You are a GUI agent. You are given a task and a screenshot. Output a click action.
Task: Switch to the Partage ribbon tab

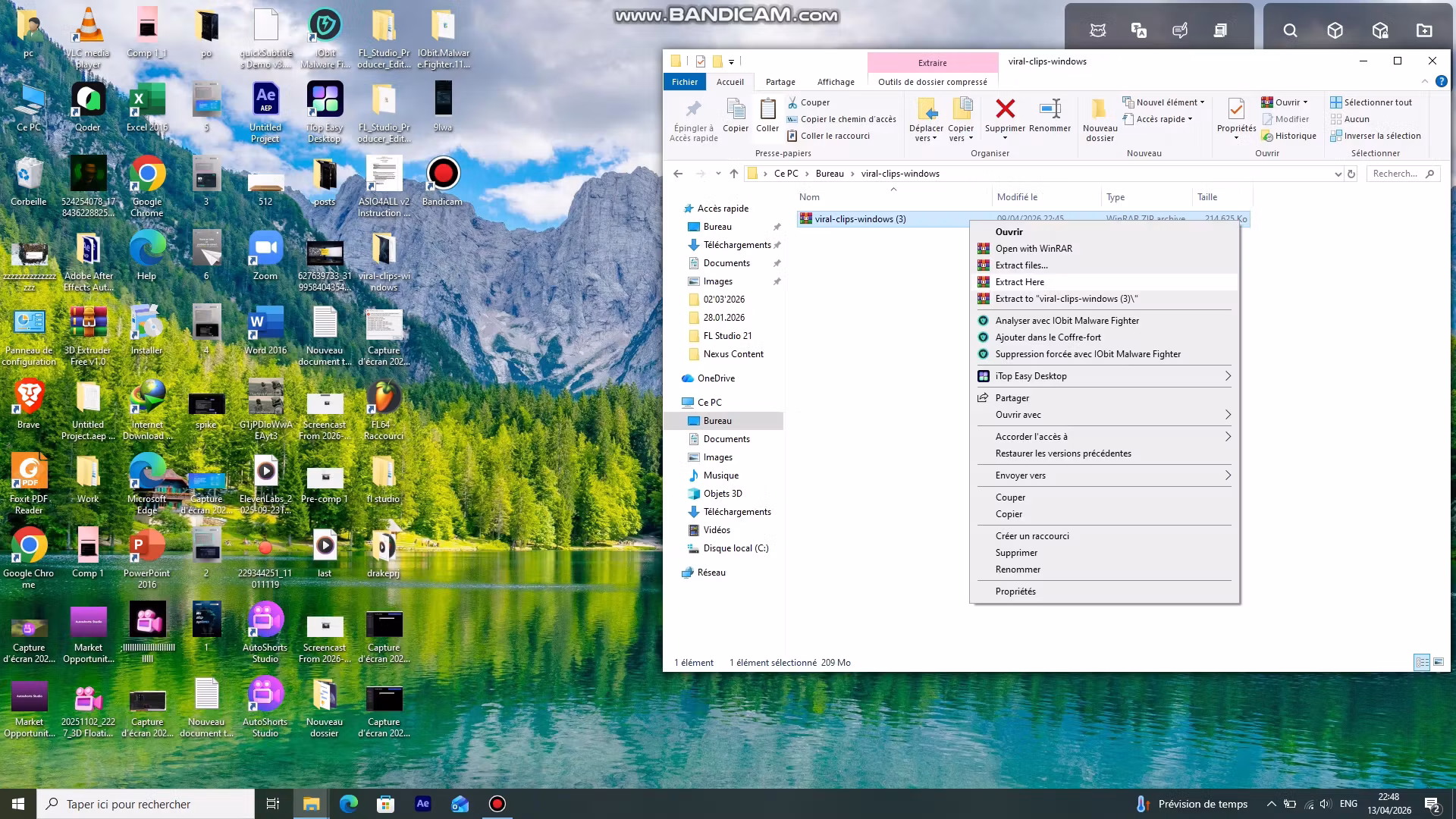[780, 82]
